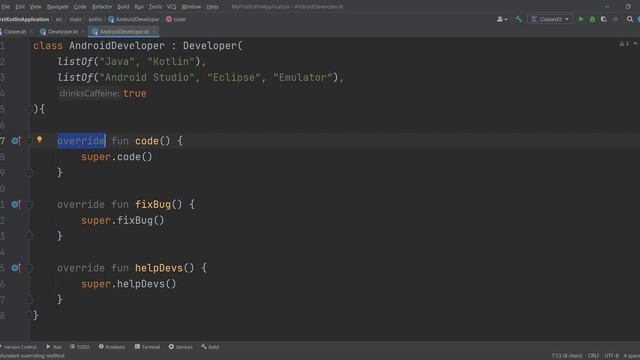
Task: Open the Terminal tool window
Action: click(147, 347)
